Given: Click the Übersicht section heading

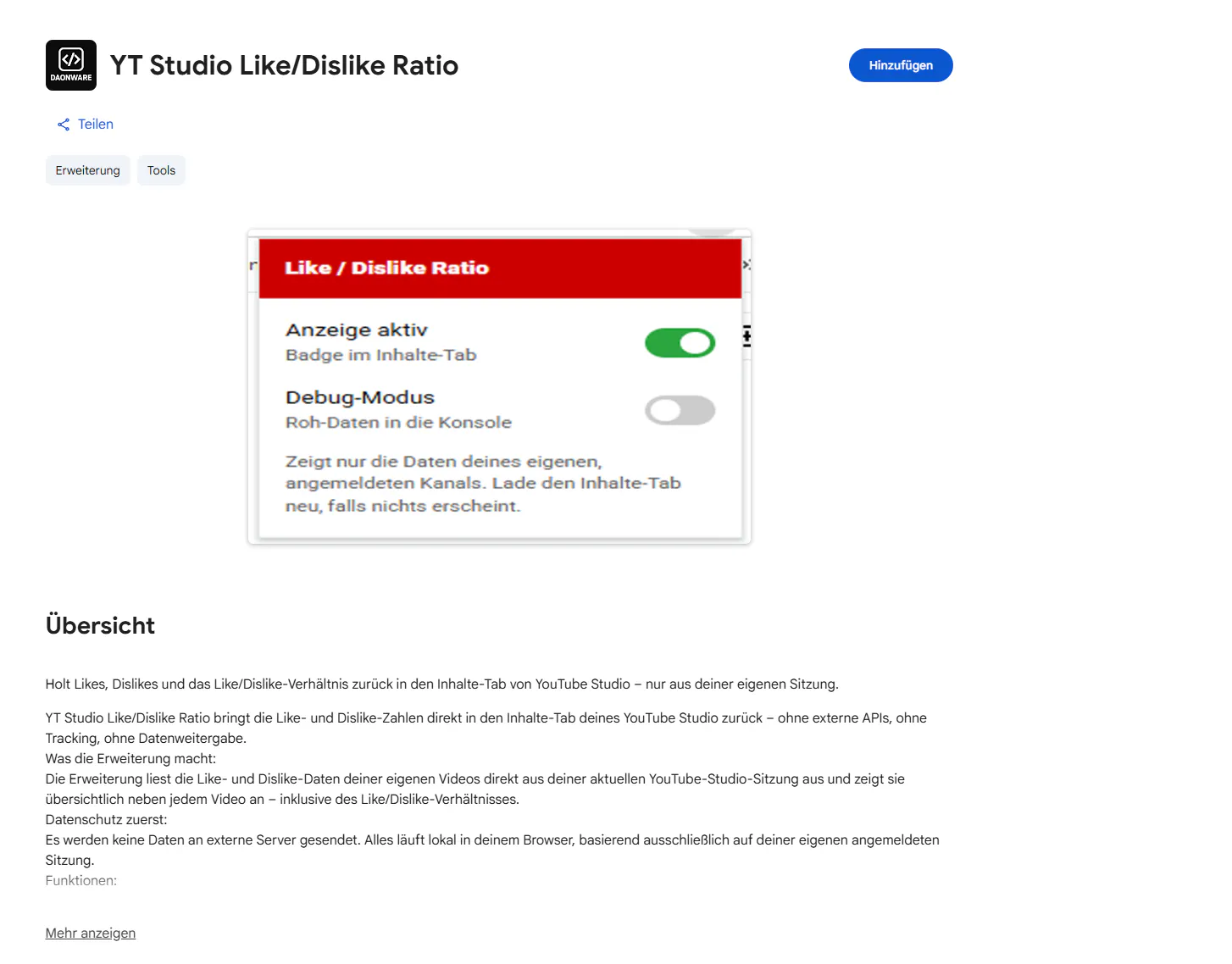Looking at the screenshot, I should [x=100, y=625].
